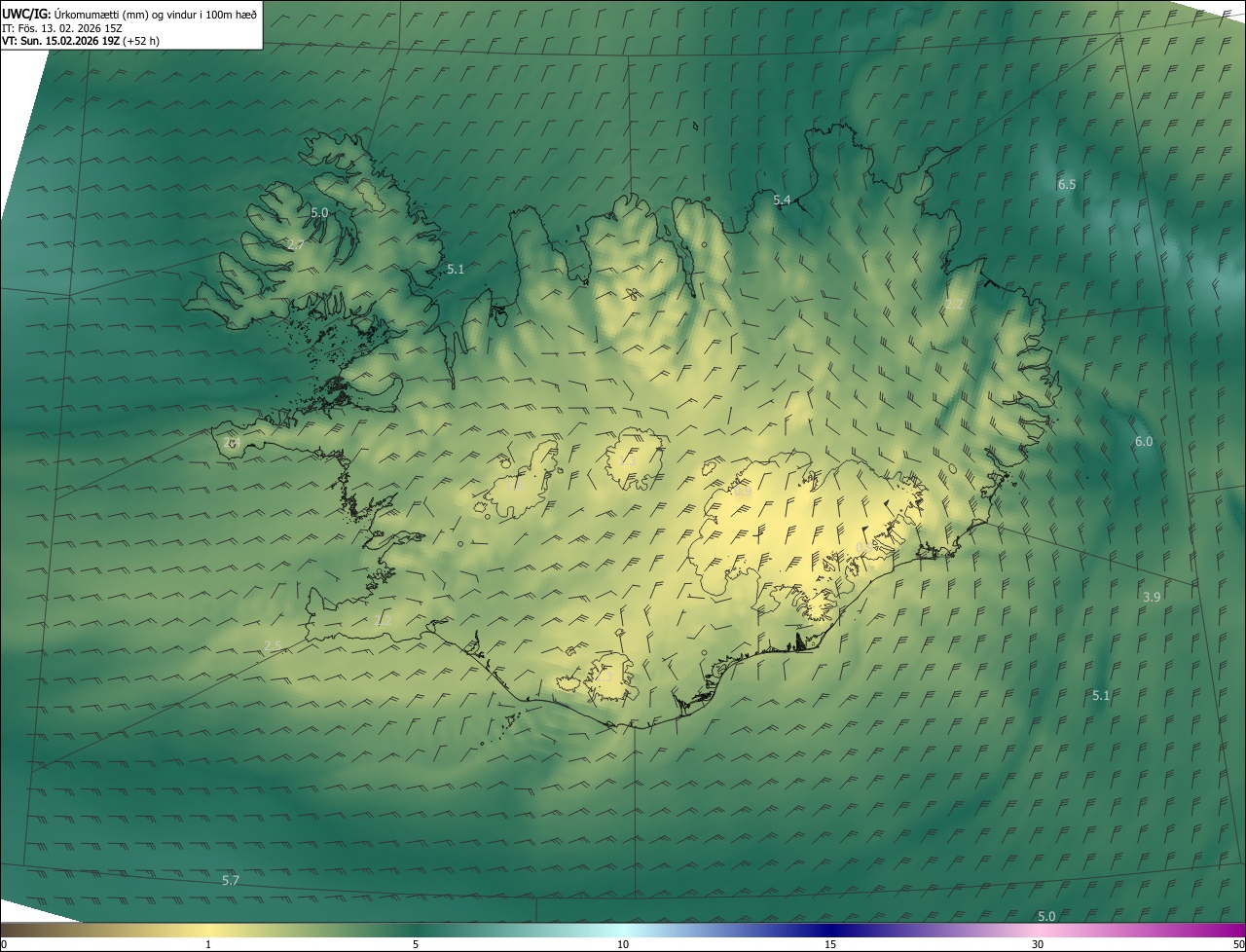
Task: Click the 6.5 value in the northeast sea
Action: 1067,184
